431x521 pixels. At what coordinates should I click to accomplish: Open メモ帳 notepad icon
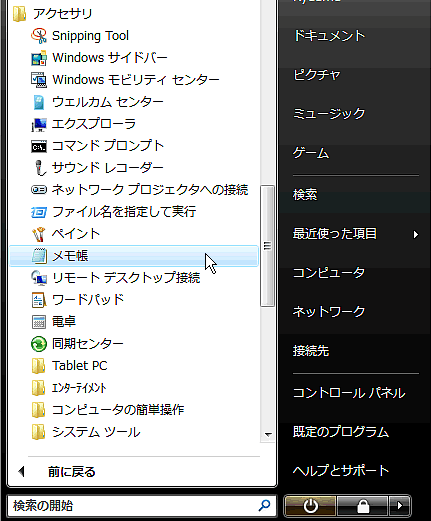pos(39,256)
